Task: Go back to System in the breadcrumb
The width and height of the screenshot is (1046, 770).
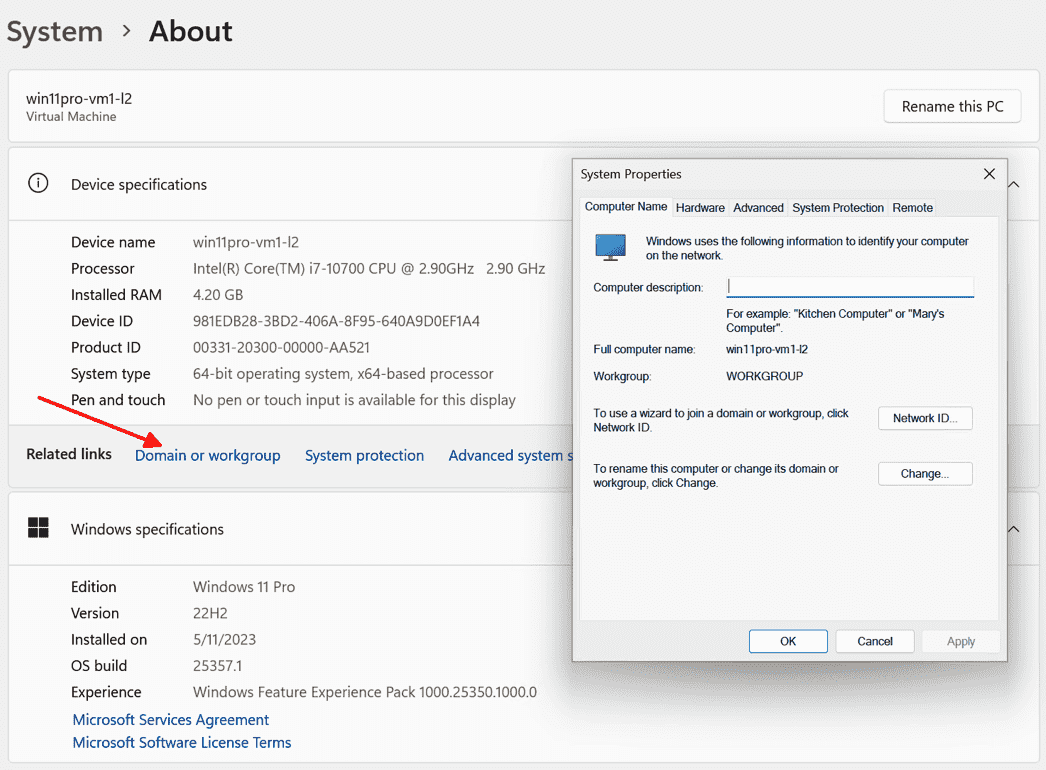Action: [x=55, y=31]
